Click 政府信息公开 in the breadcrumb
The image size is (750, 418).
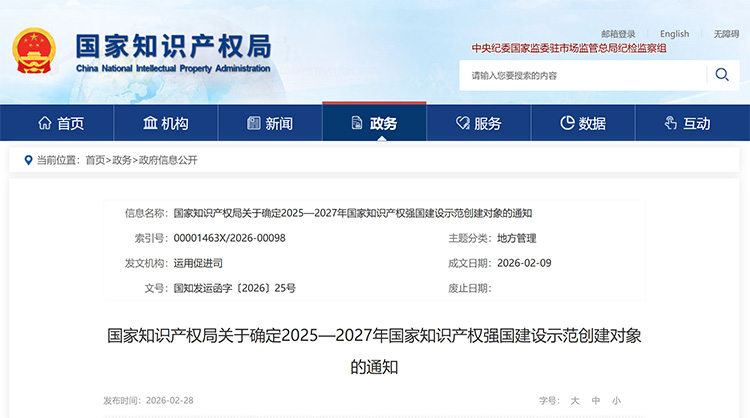click(x=167, y=160)
